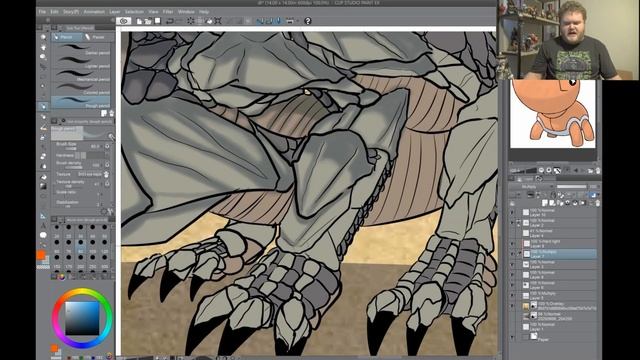The height and width of the screenshot is (360, 640).
Task: Open the Layer menu
Action: pos(115,12)
